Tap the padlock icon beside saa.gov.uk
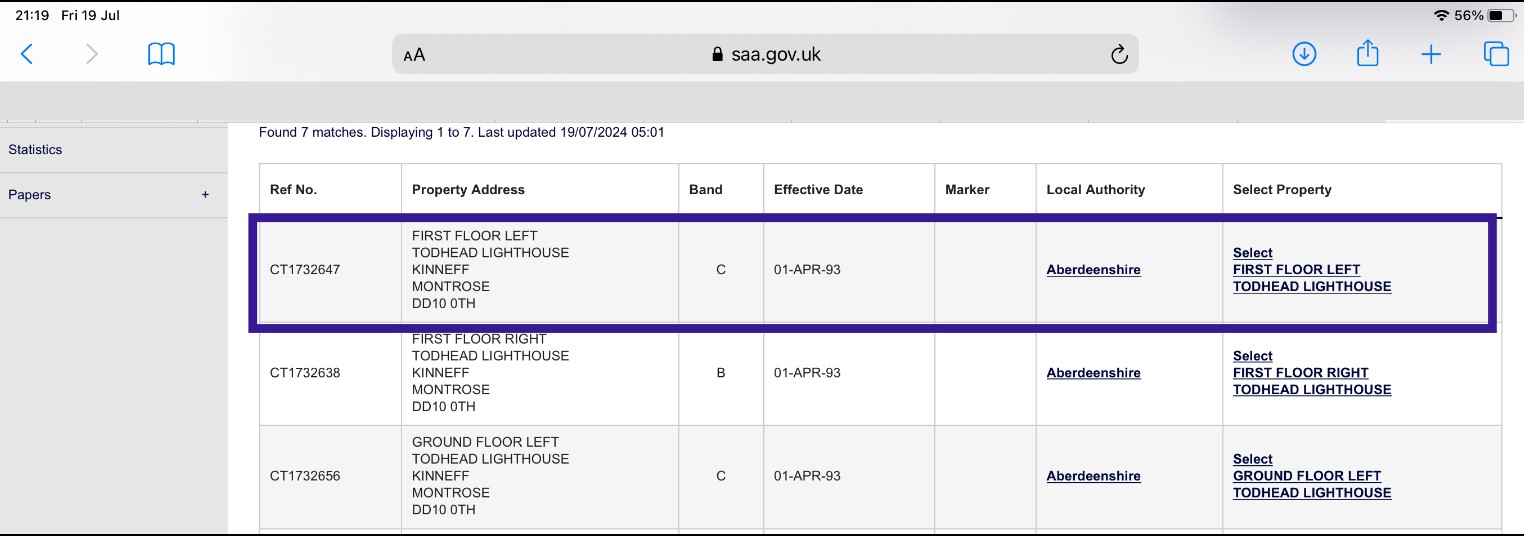The width and height of the screenshot is (1524, 536). (717, 55)
